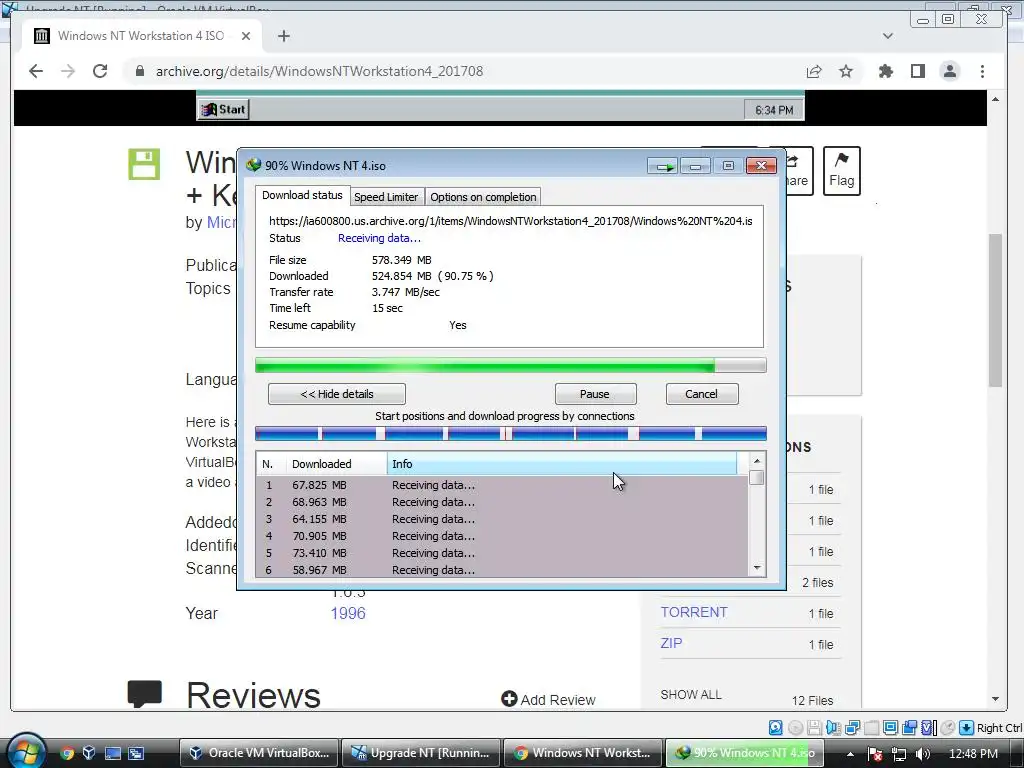Click the network tray icon
The width and height of the screenshot is (1024, 768).
coord(899,754)
